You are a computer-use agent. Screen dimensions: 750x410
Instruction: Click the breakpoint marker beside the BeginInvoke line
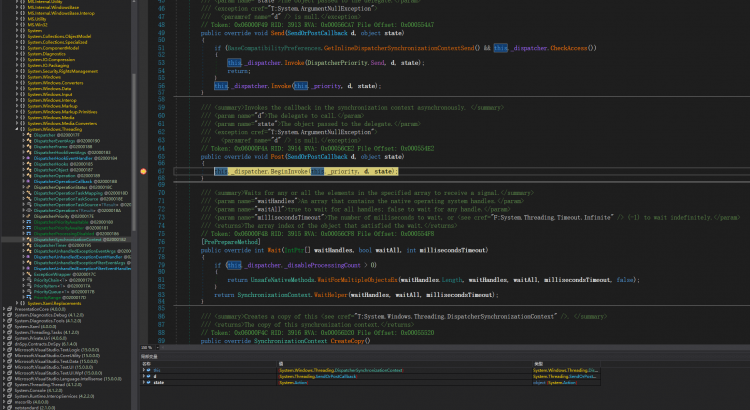144,172
